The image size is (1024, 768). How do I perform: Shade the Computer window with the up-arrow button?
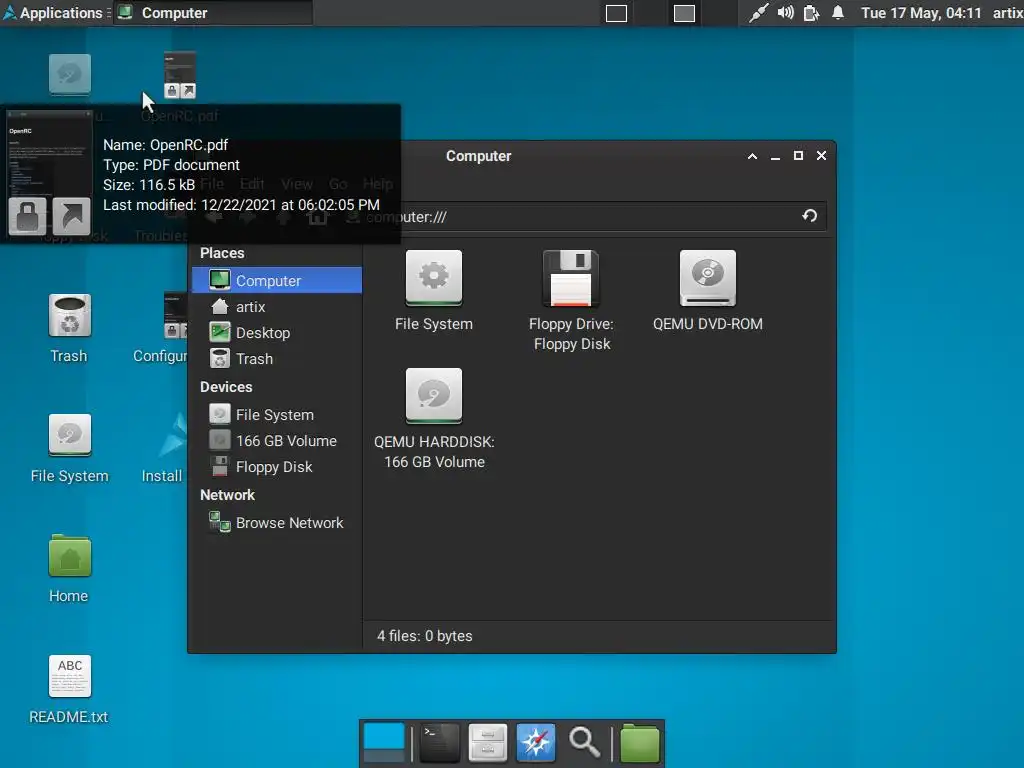click(752, 156)
